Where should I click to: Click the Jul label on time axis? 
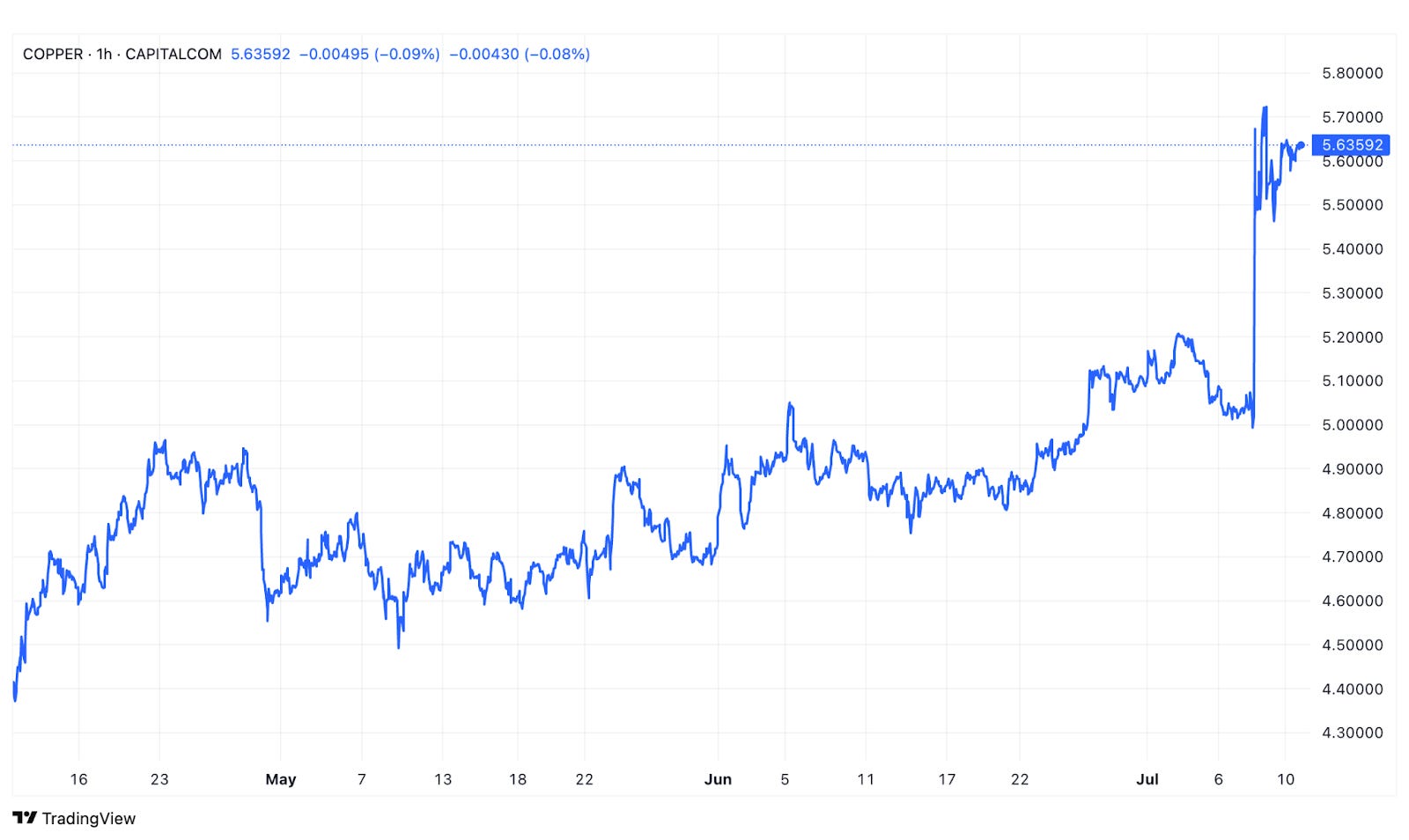click(1147, 780)
